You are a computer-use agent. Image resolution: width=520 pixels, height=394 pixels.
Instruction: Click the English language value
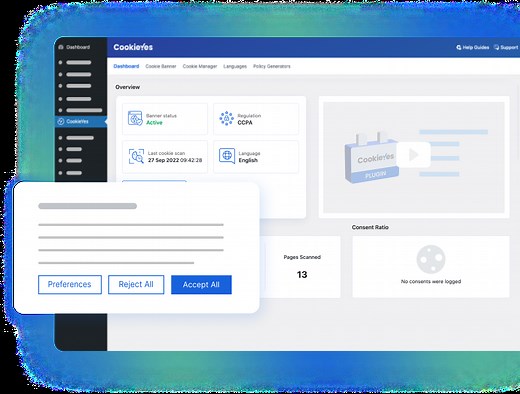coord(248,160)
